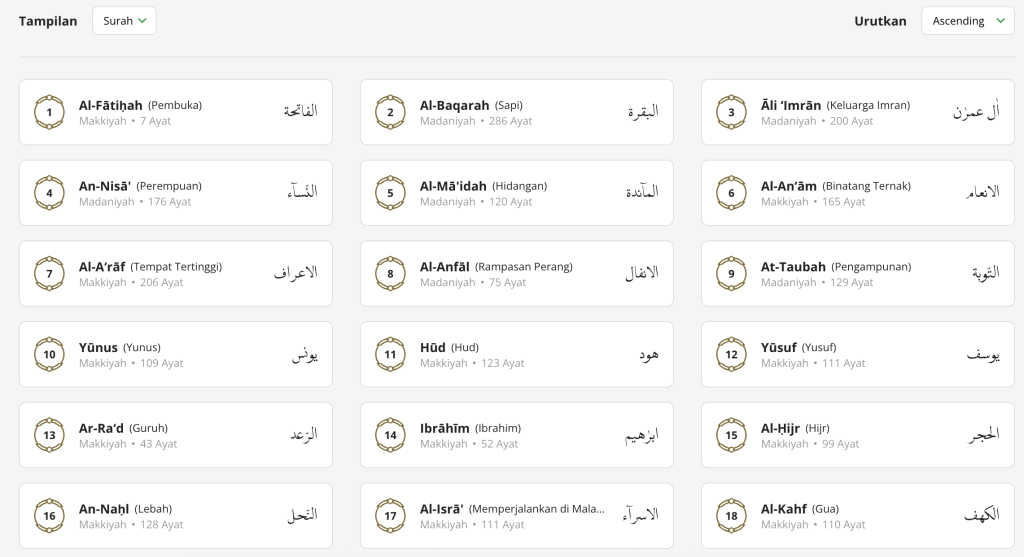Open the Hūd surah card
The height and width of the screenshot is (557, 1024).
517,355
